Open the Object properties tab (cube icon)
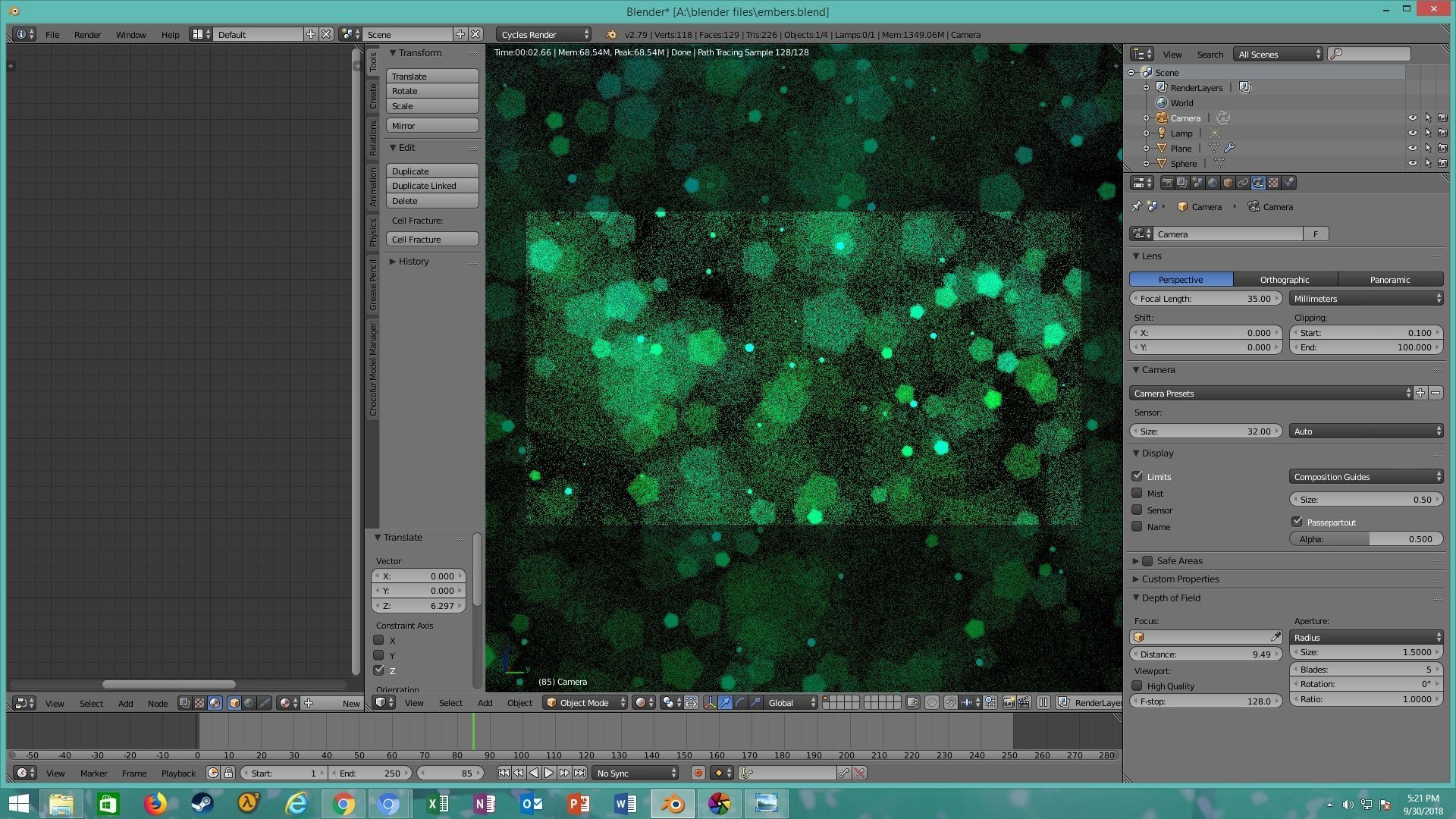This screenshot has width=1456, height=819. tap(1227, 183)
